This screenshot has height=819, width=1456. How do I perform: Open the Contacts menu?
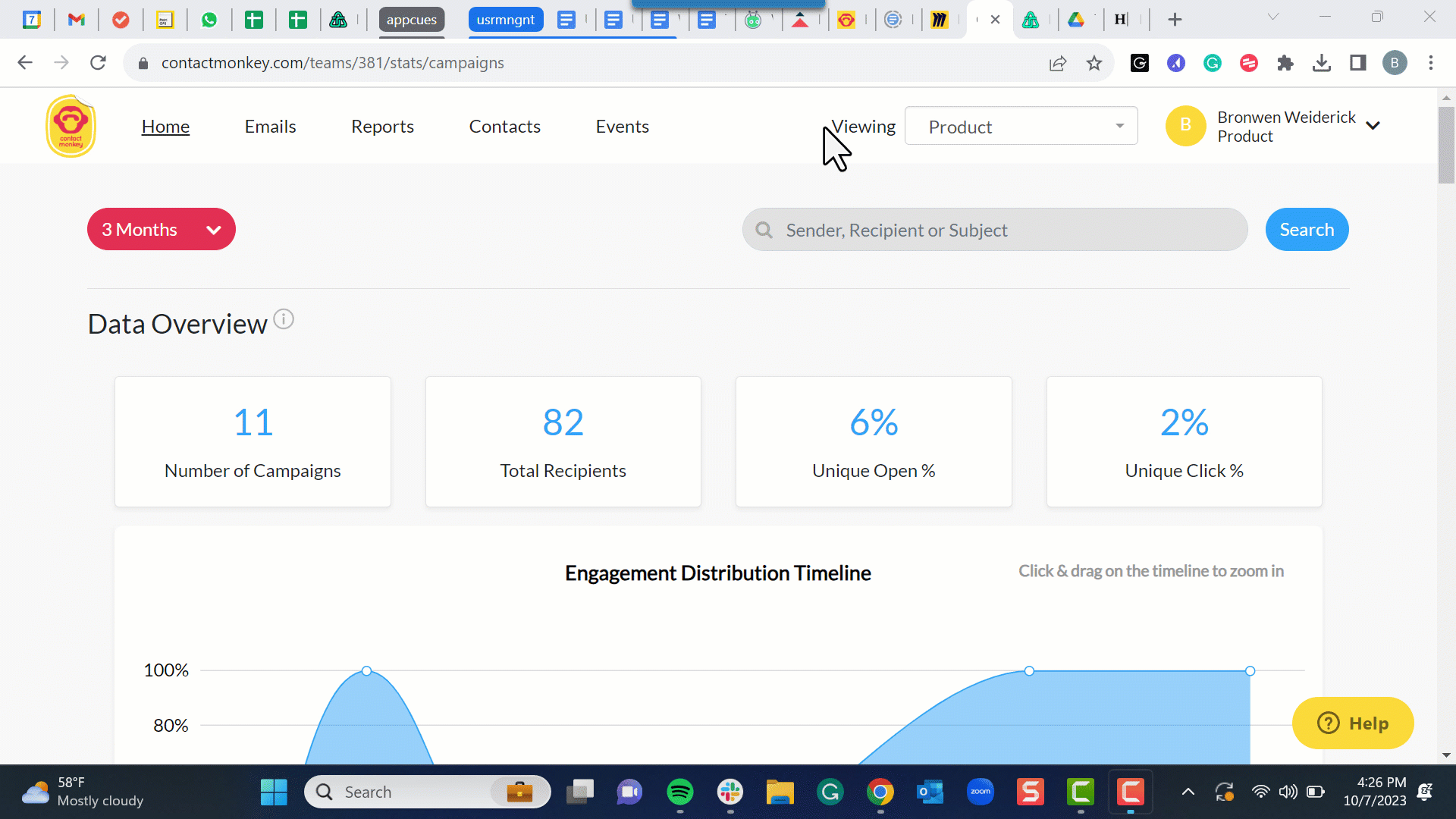click(x=504, y=127)
